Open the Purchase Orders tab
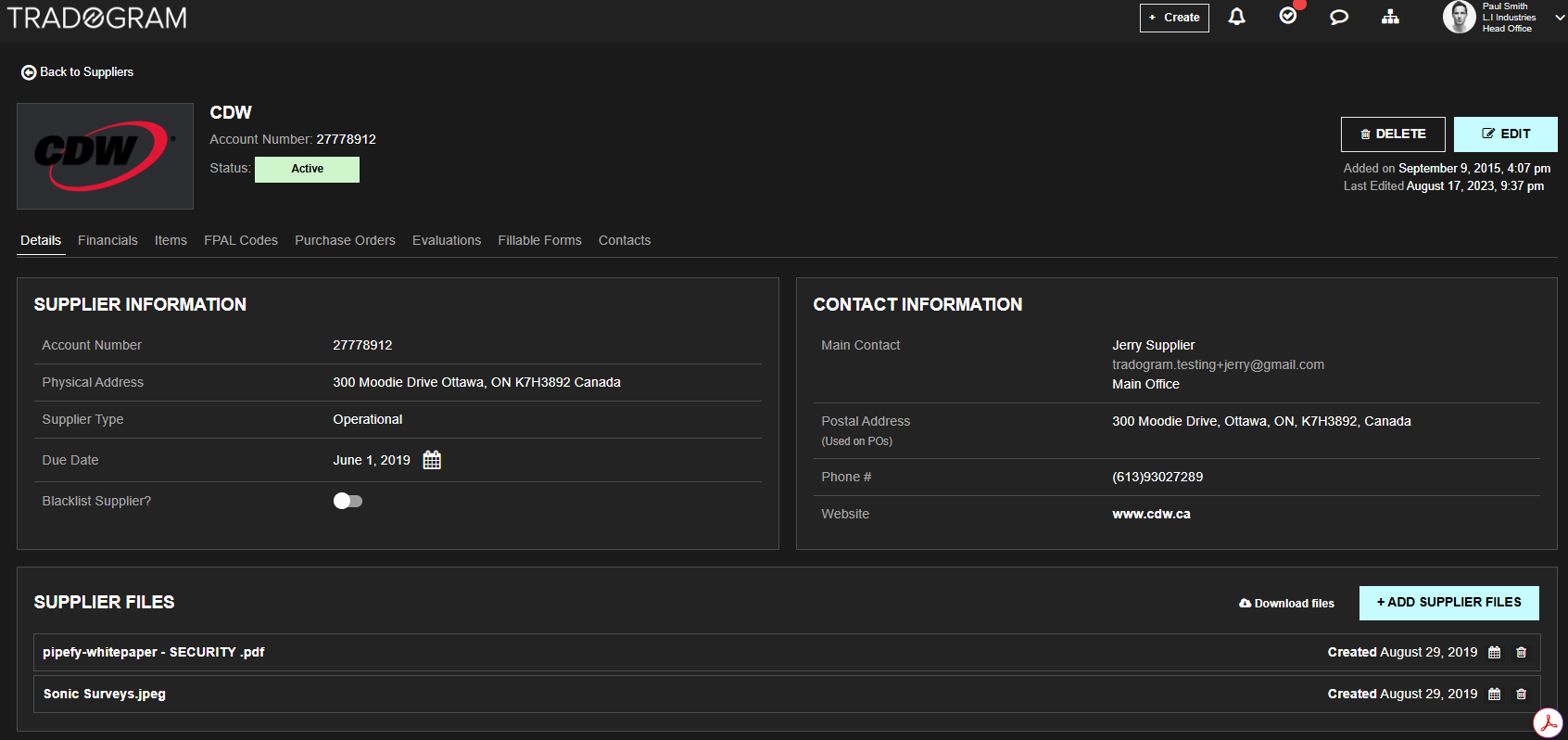 coord(345,240)
